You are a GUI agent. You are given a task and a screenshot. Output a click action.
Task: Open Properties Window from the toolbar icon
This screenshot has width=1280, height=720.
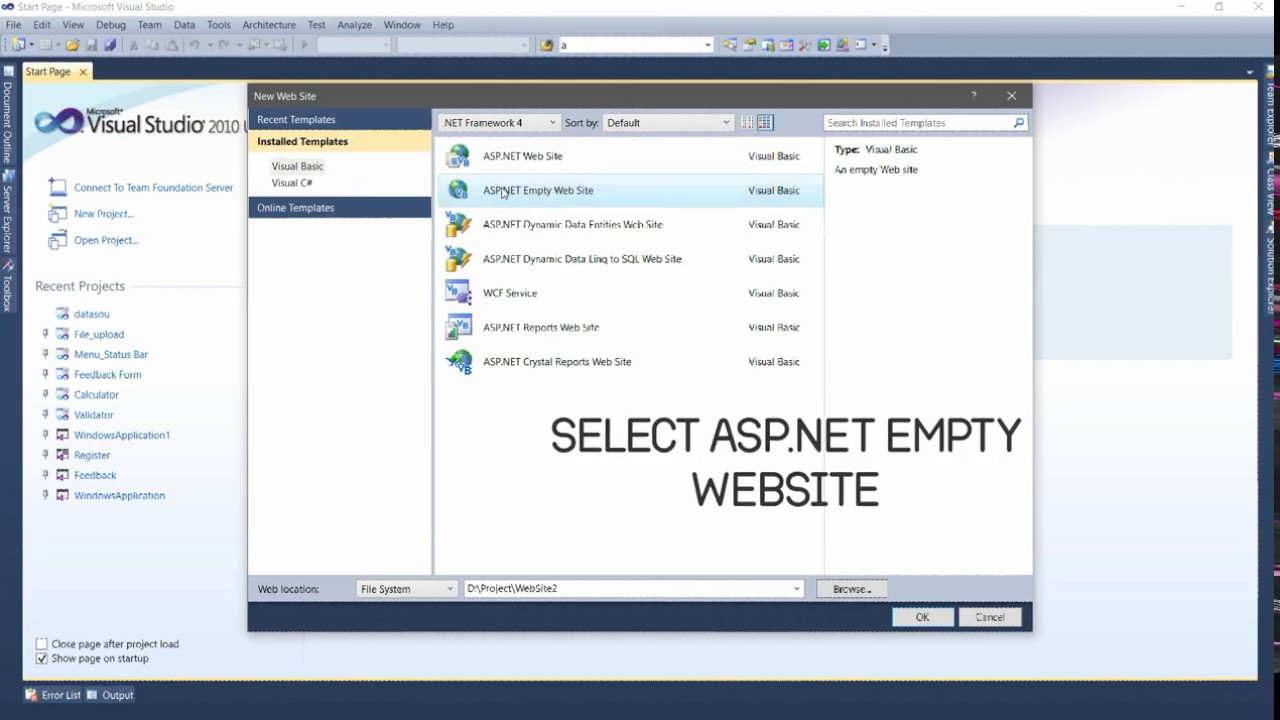pyautogui.click(x=750, y=45)
